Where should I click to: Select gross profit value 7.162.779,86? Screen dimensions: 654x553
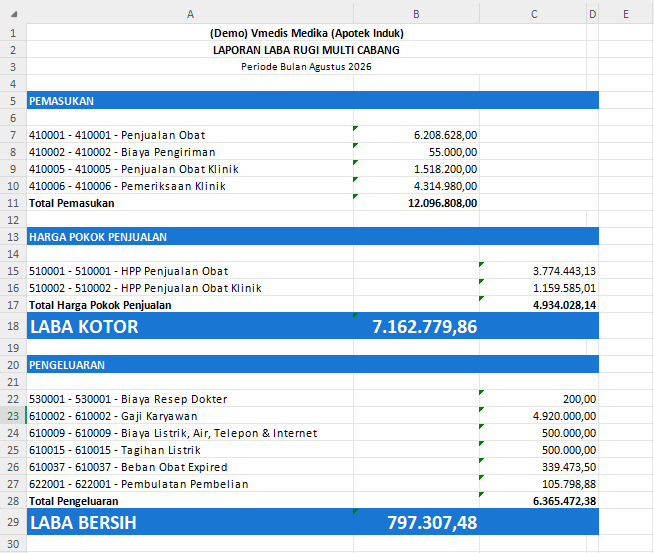pos(425,327)
